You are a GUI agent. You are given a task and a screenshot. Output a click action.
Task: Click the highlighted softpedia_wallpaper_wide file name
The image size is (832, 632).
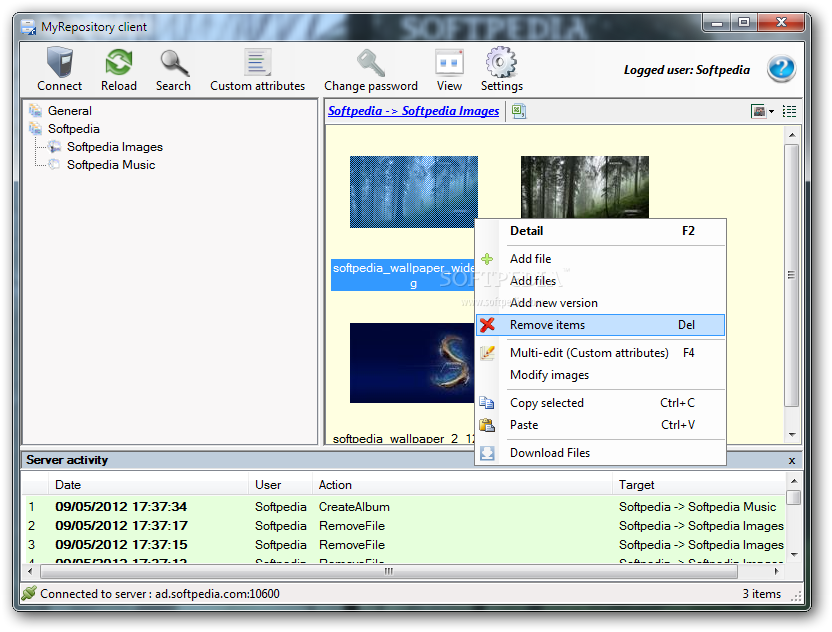coord(403,275)
